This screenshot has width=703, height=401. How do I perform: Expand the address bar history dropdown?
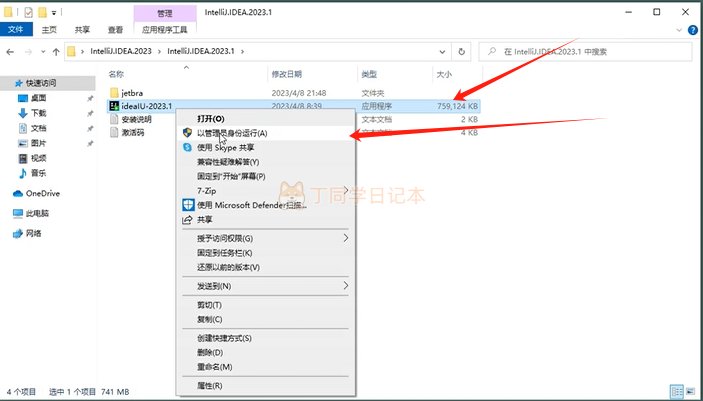click(443, 52)
